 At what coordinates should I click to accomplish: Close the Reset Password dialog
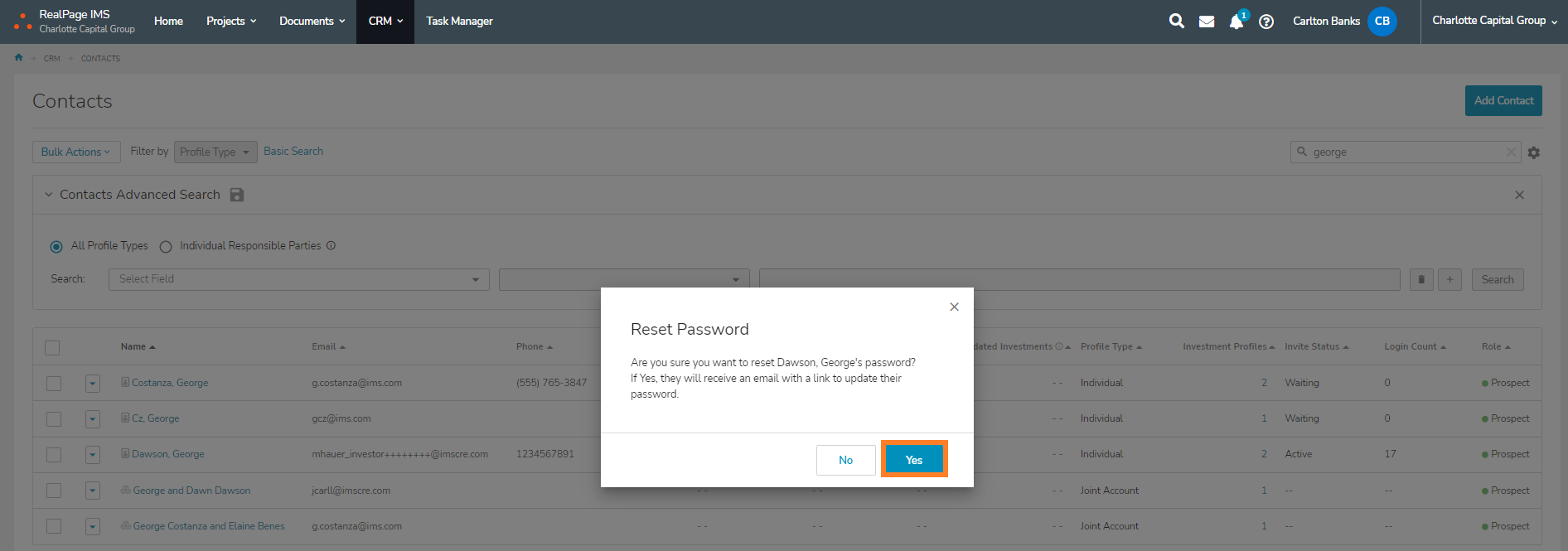(954, 307)
